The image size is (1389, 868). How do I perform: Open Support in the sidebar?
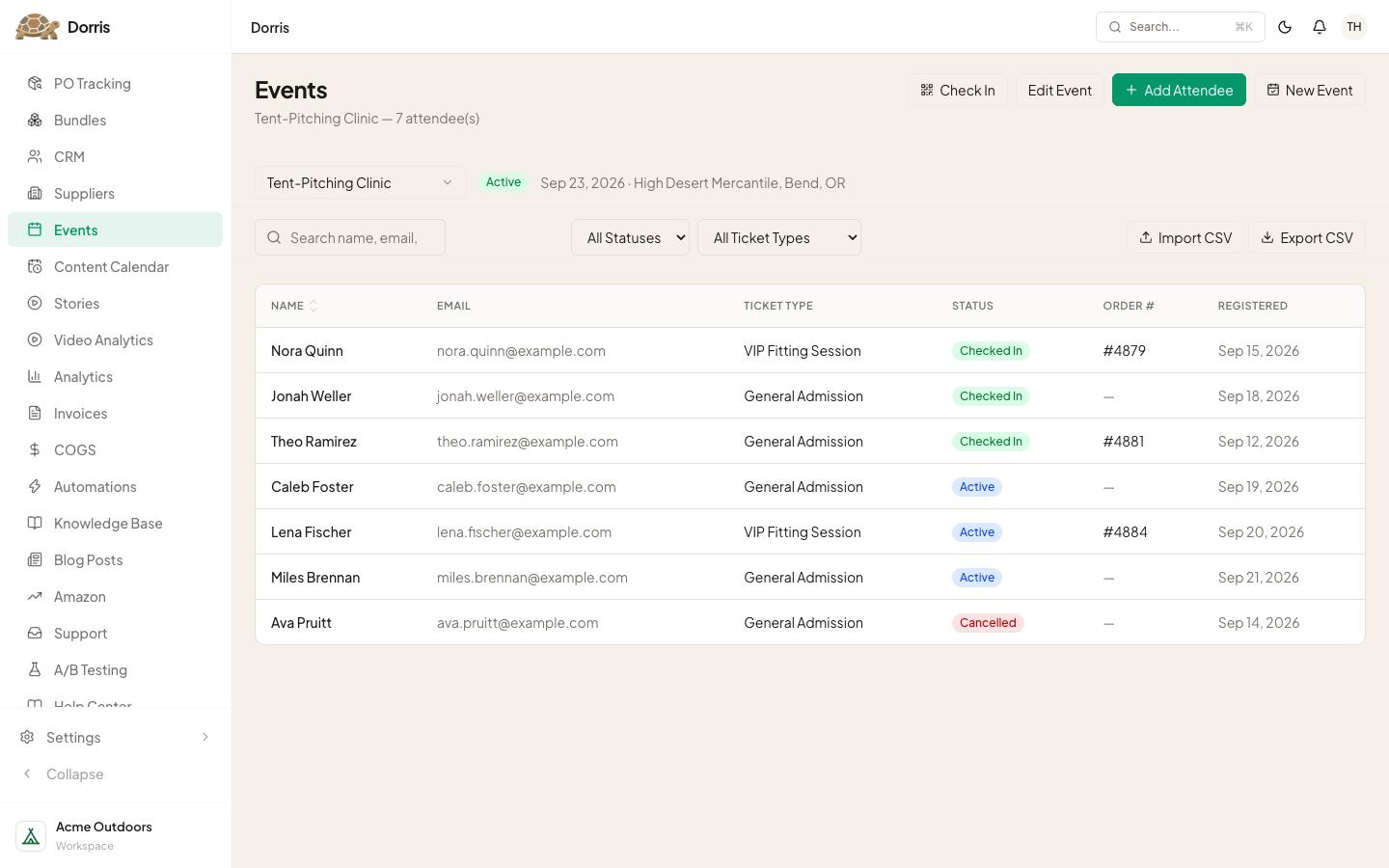coord(115,633)
